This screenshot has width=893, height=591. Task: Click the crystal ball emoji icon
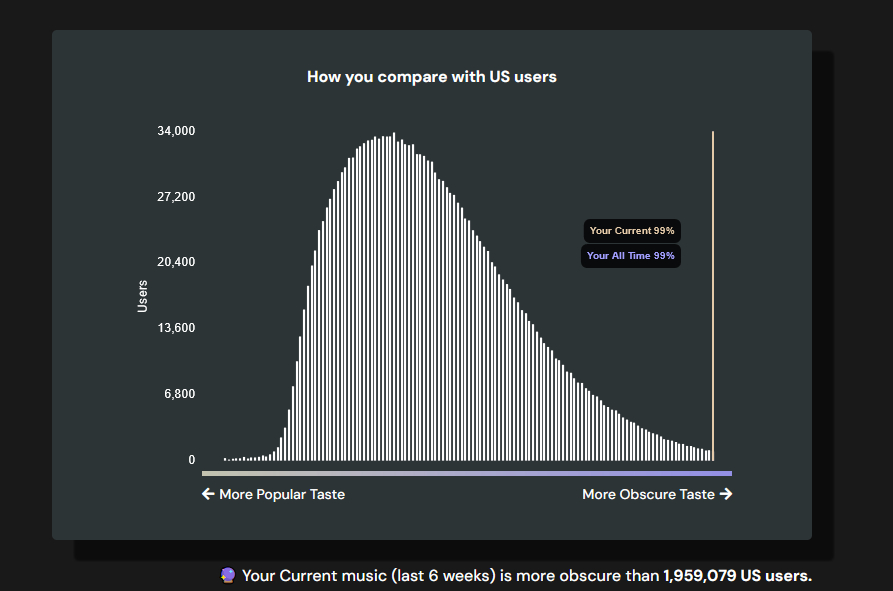(x=228, y=576)
